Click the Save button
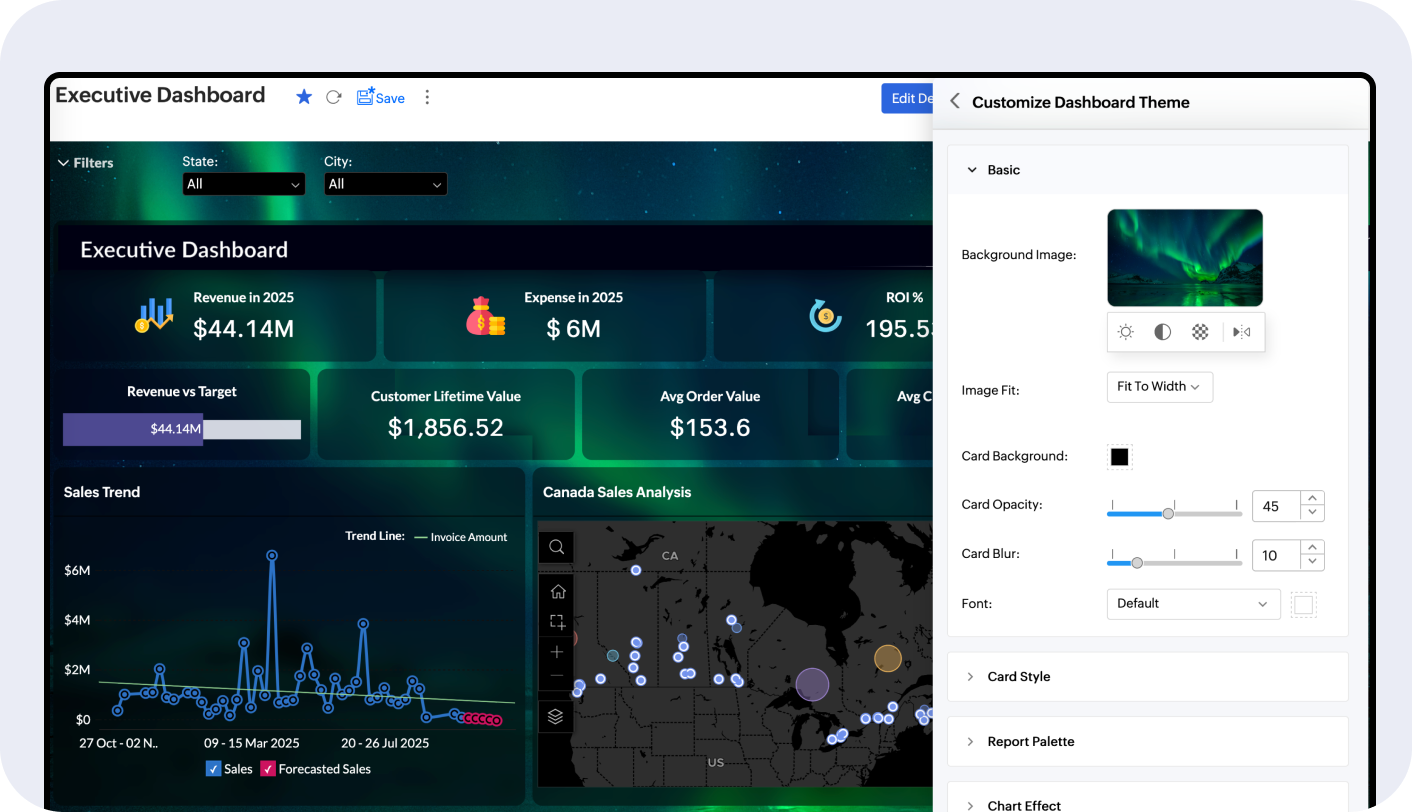 (x=381, y=97)
